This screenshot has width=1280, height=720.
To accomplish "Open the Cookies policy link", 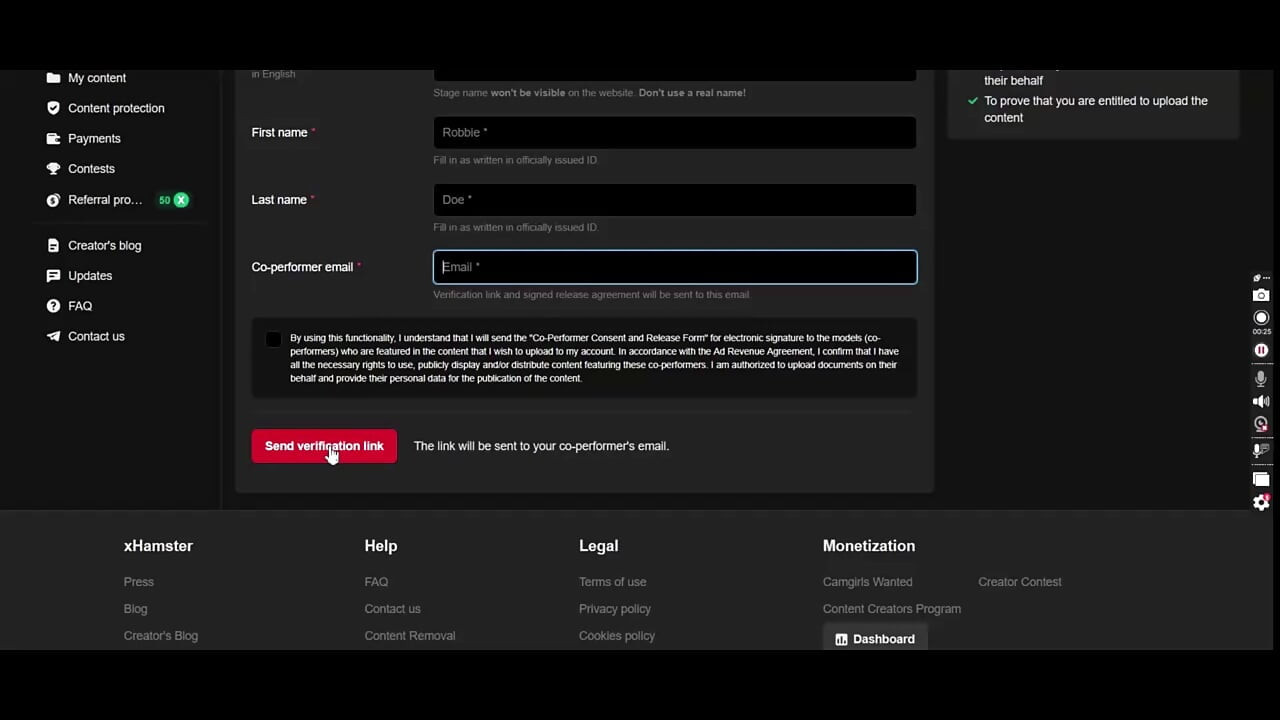I will [x=617, y=636].
